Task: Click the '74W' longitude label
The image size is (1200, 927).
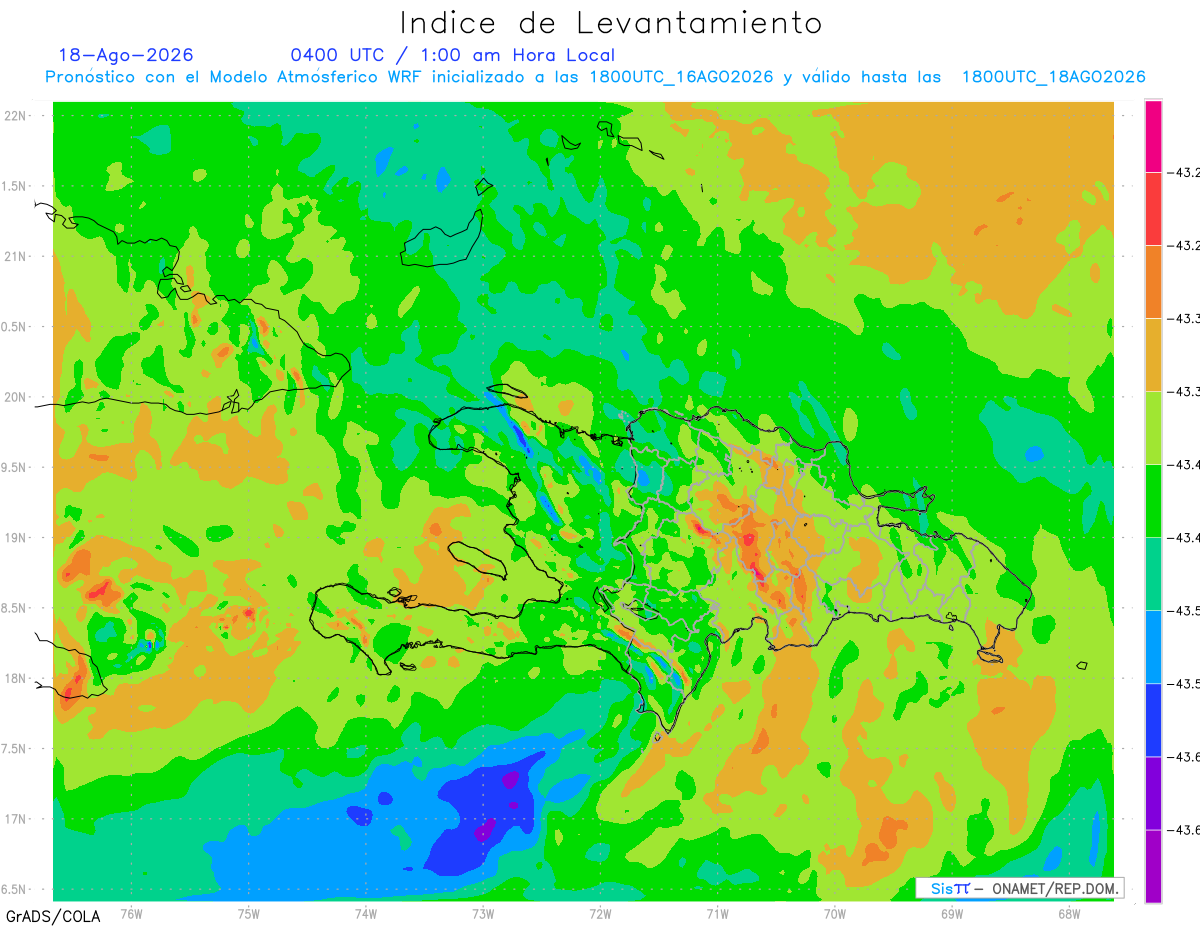Action: coord(366,913)
